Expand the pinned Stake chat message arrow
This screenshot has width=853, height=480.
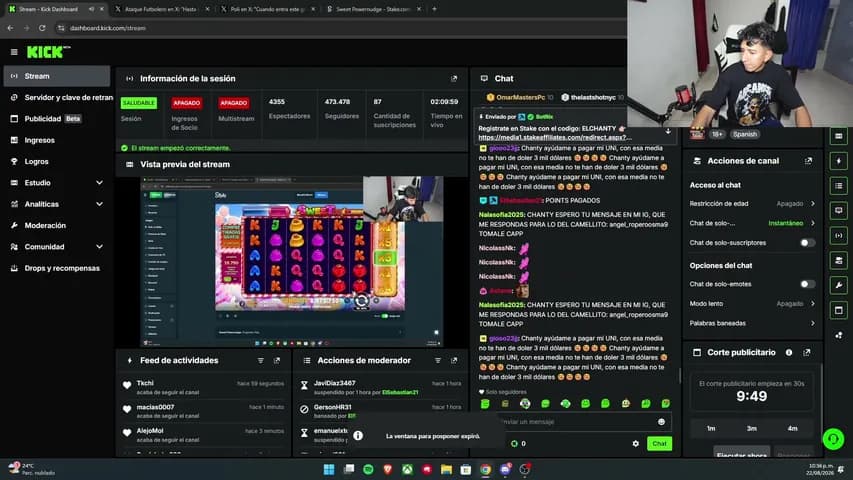coord(668,131)
